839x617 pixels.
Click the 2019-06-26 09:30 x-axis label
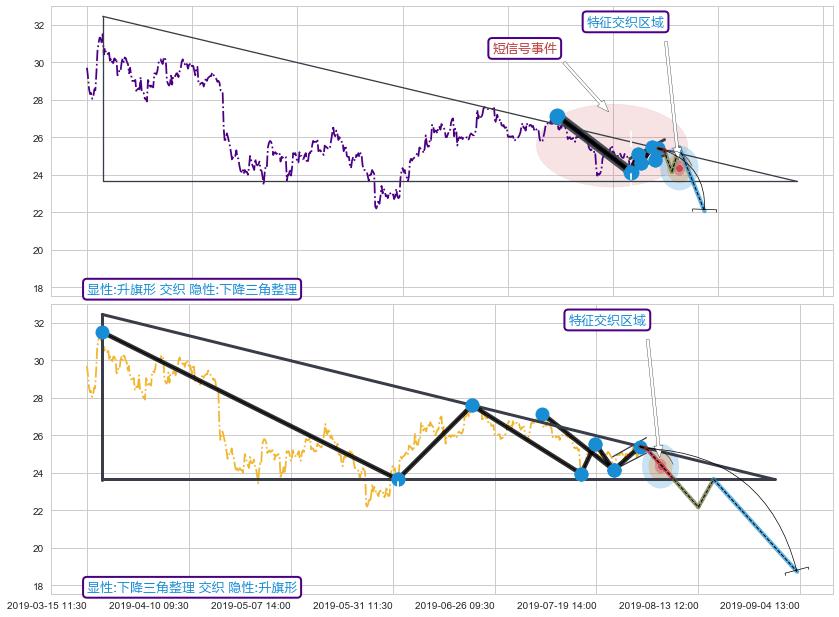tap(454, 605)
